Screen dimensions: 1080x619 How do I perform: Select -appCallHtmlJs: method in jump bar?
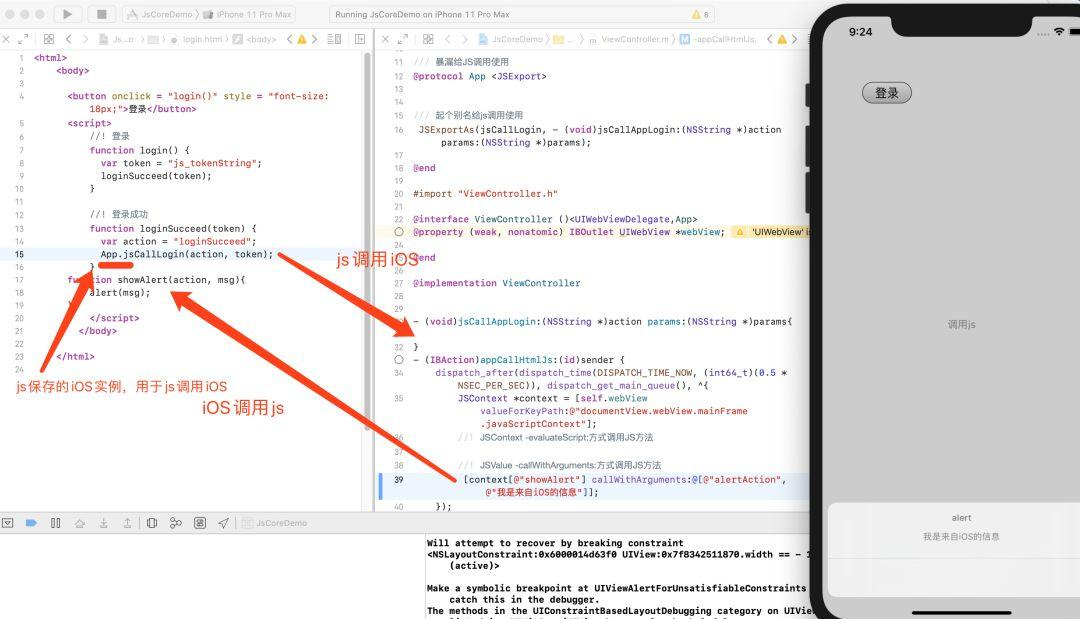coord(718,39)
